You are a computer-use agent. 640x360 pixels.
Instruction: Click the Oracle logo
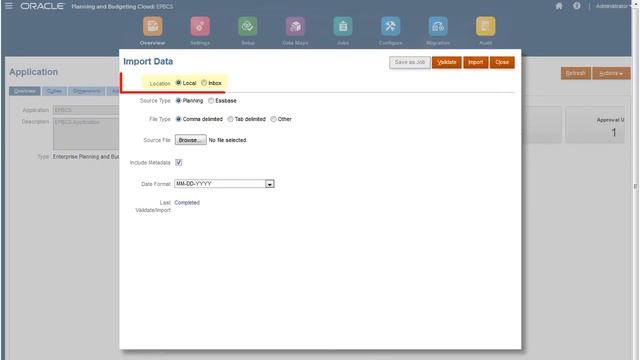point(42,6)
